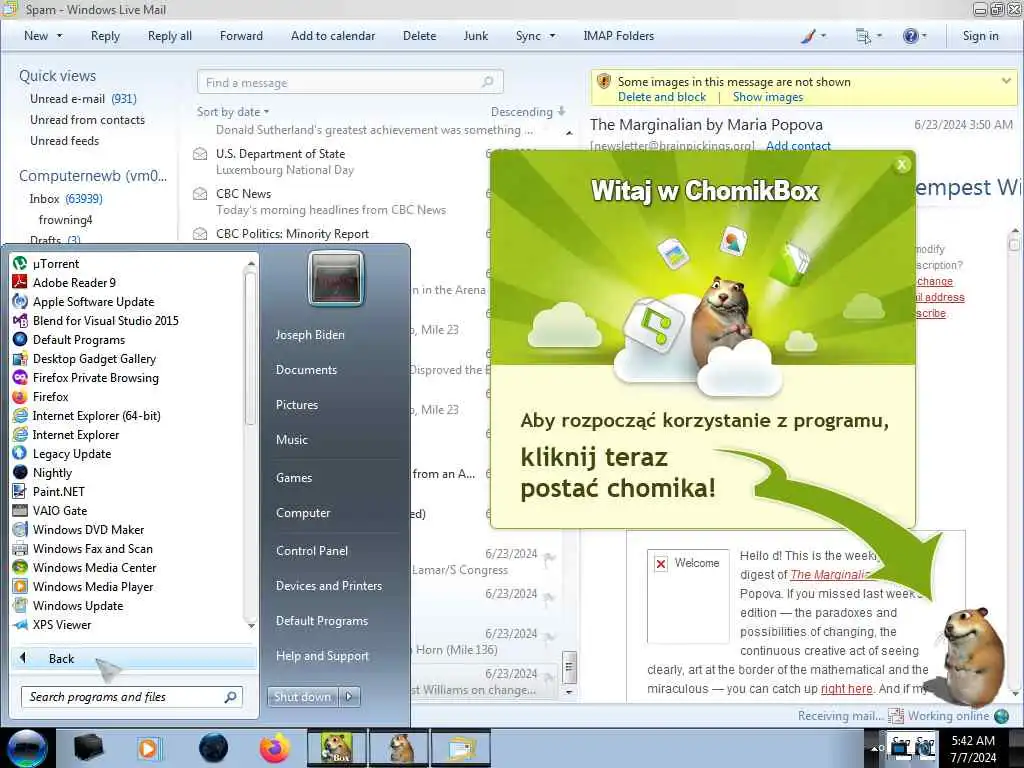Open the paintbrush colorizer toolbar icon
Screen dimensions: 1024x768
tap(808, 36)
